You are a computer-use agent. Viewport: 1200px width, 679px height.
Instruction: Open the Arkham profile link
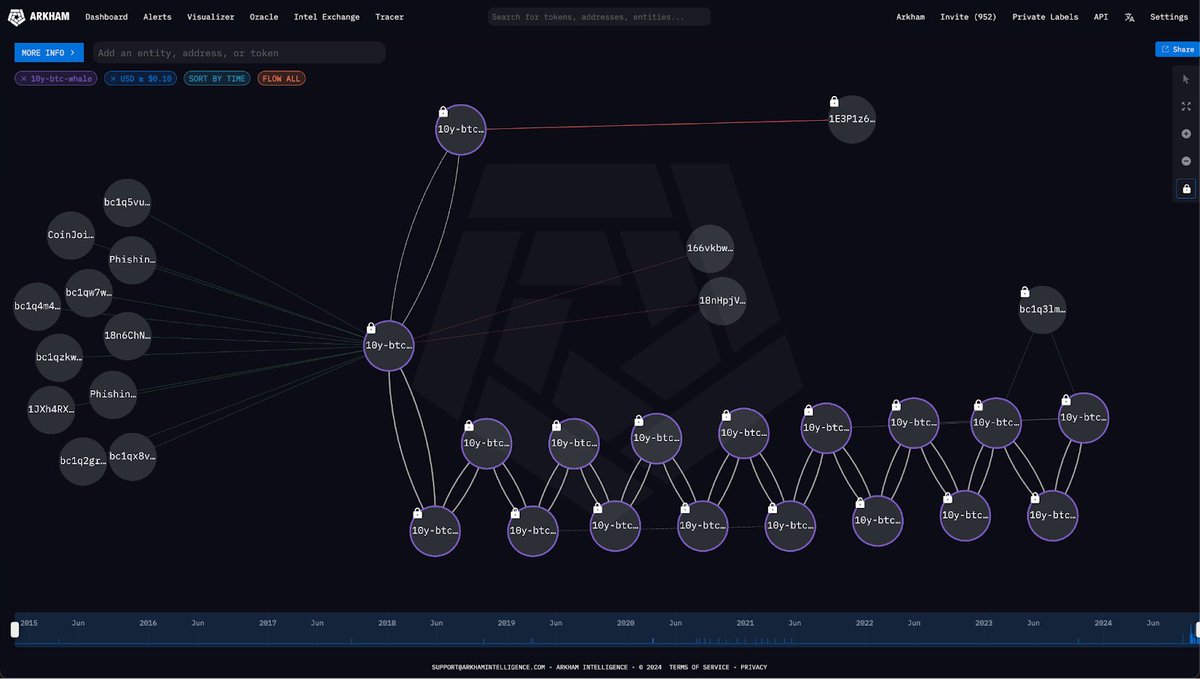point(911,17)
